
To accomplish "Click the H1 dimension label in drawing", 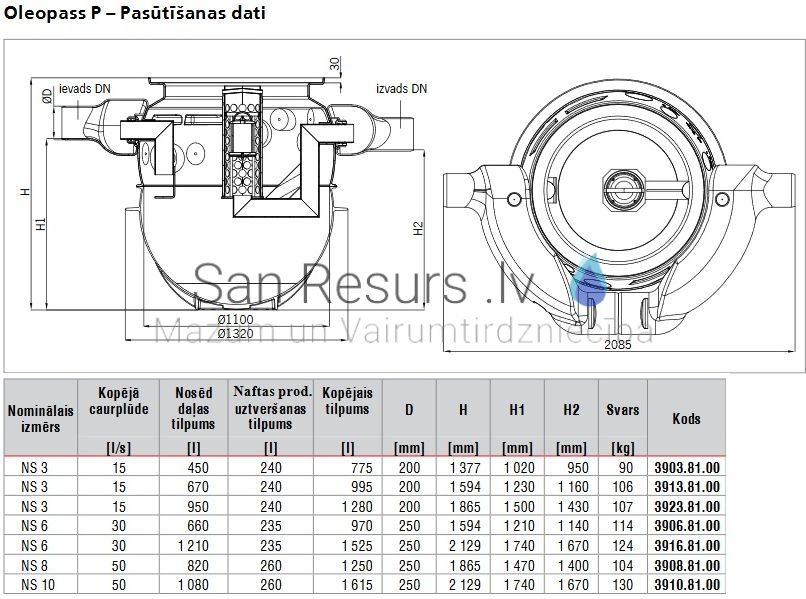I will 41,224.
